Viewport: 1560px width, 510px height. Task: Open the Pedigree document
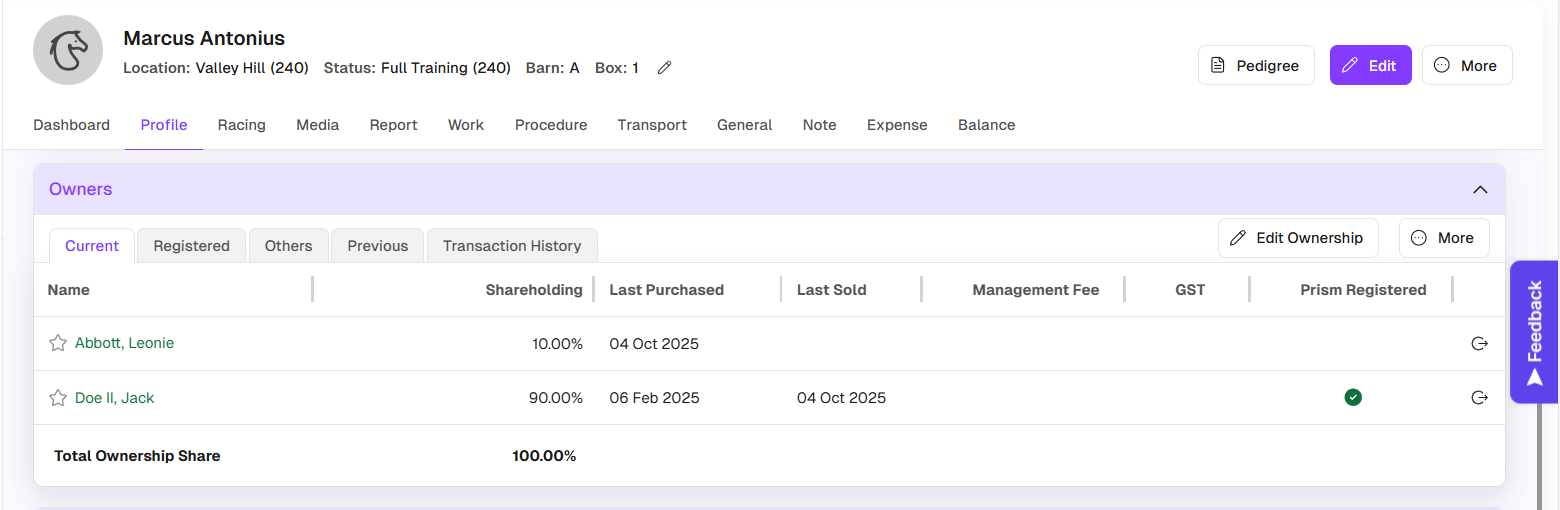tap(1255, 65)
